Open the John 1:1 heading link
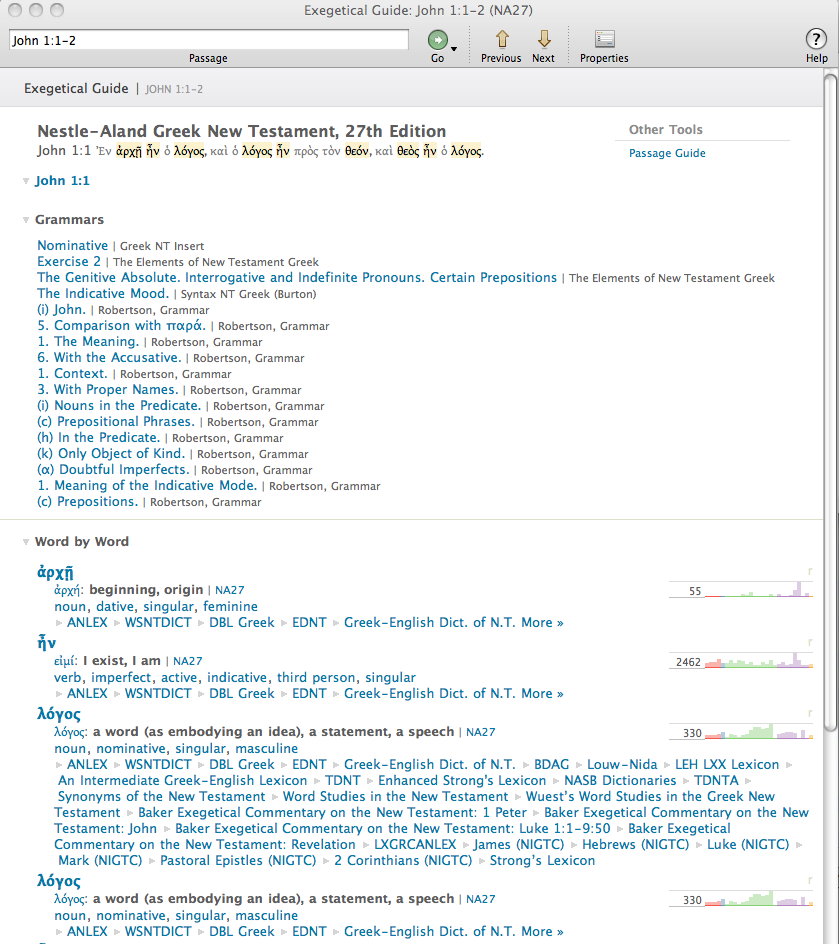Image resolution: width=839 pixels, height=944 pixels. [x=62, y=181]
